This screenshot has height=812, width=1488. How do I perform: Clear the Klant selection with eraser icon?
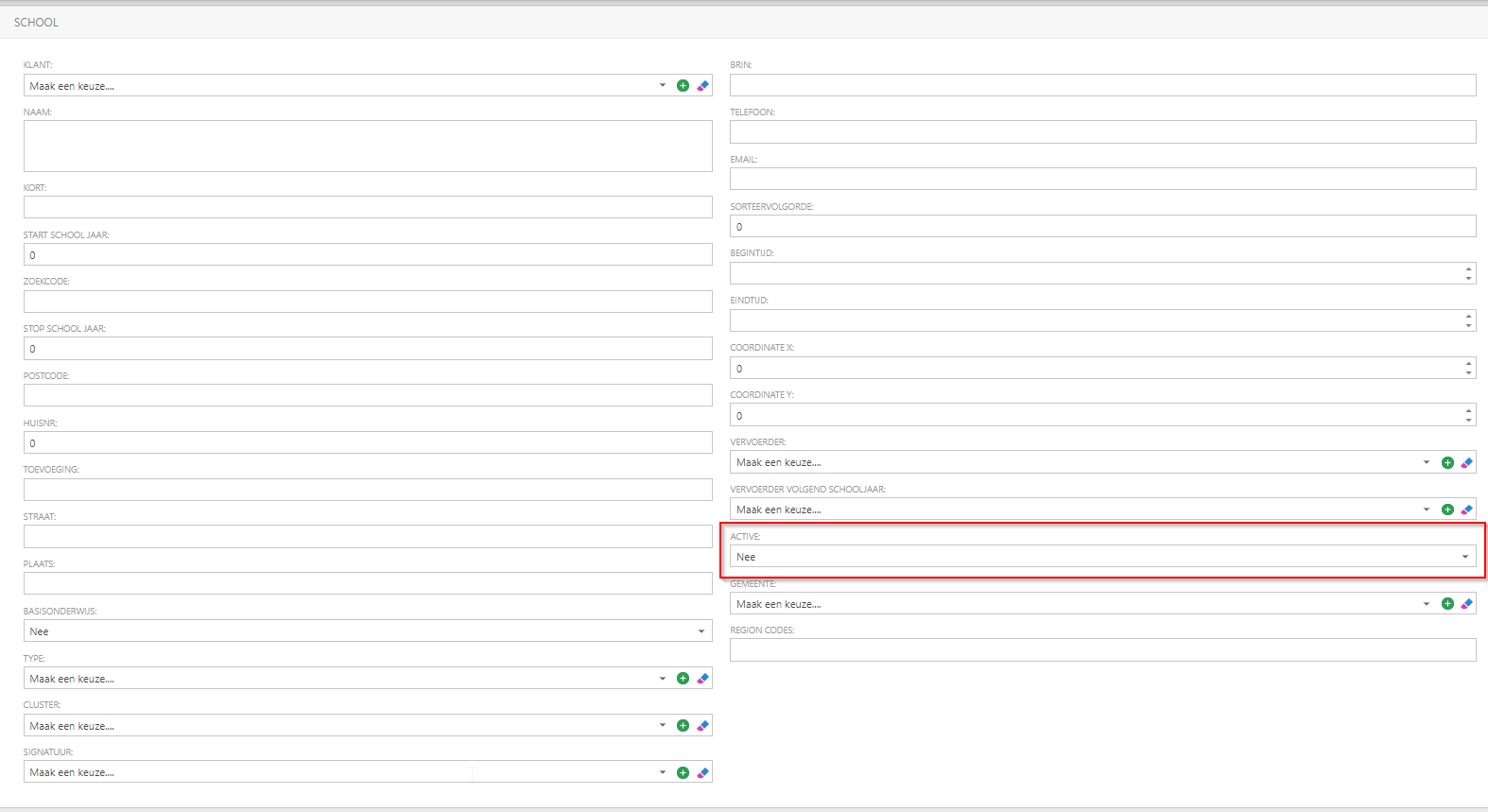pos(702,86)
